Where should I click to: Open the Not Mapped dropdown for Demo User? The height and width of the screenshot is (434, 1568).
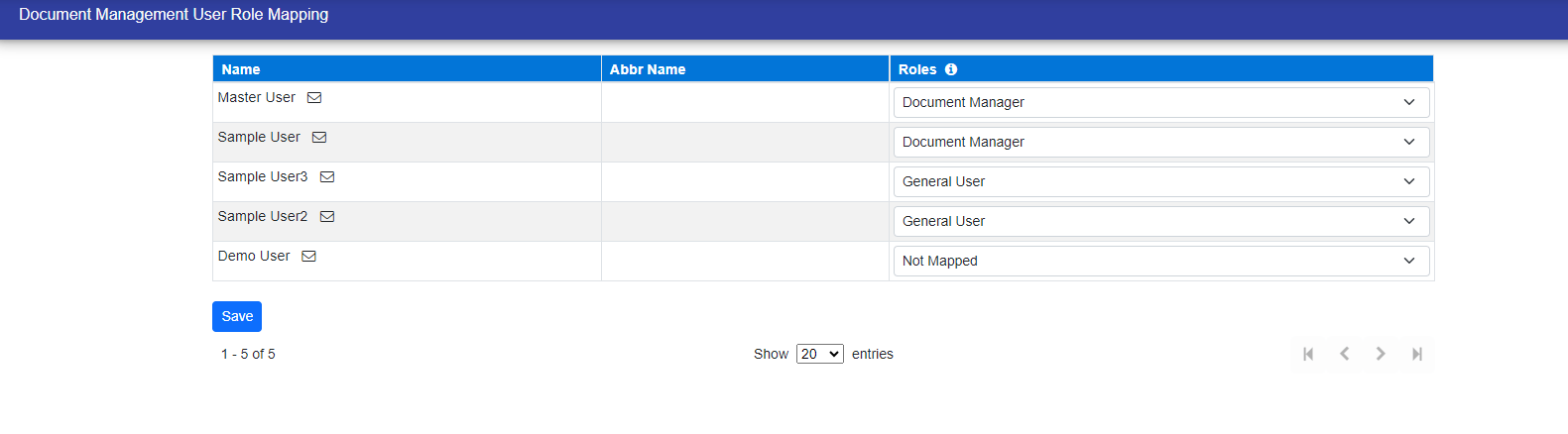pyautogui.click(x=1160, y=261)
